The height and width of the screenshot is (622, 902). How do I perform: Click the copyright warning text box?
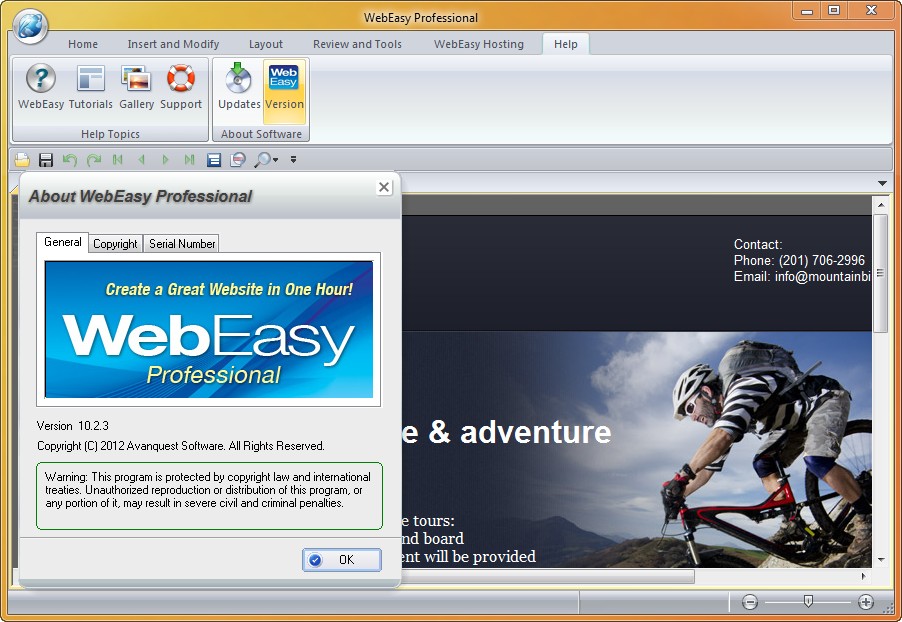coord(209,496)
